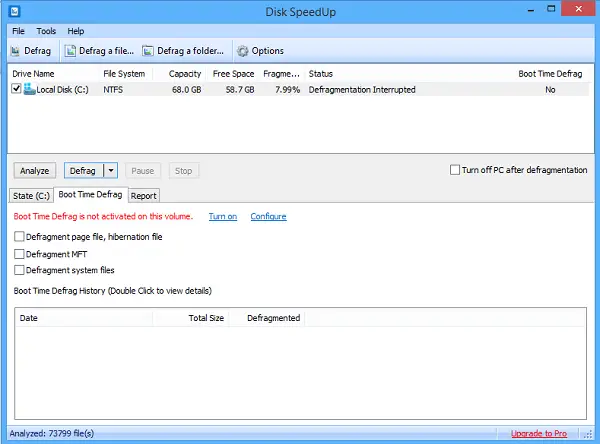Viewport: 600px width, 444px height.
Task: Switch to the Report tab
Action: (143, 196)
